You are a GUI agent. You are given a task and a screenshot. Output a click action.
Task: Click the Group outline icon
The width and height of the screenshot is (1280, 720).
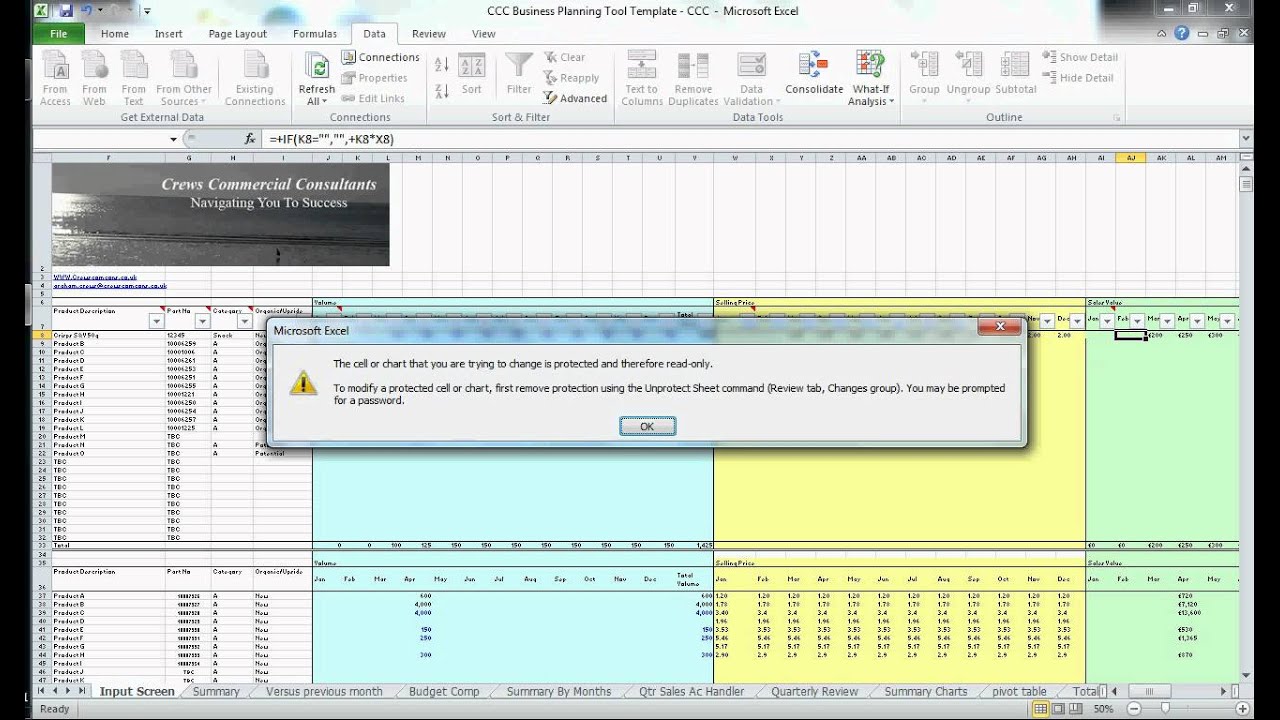924,67
